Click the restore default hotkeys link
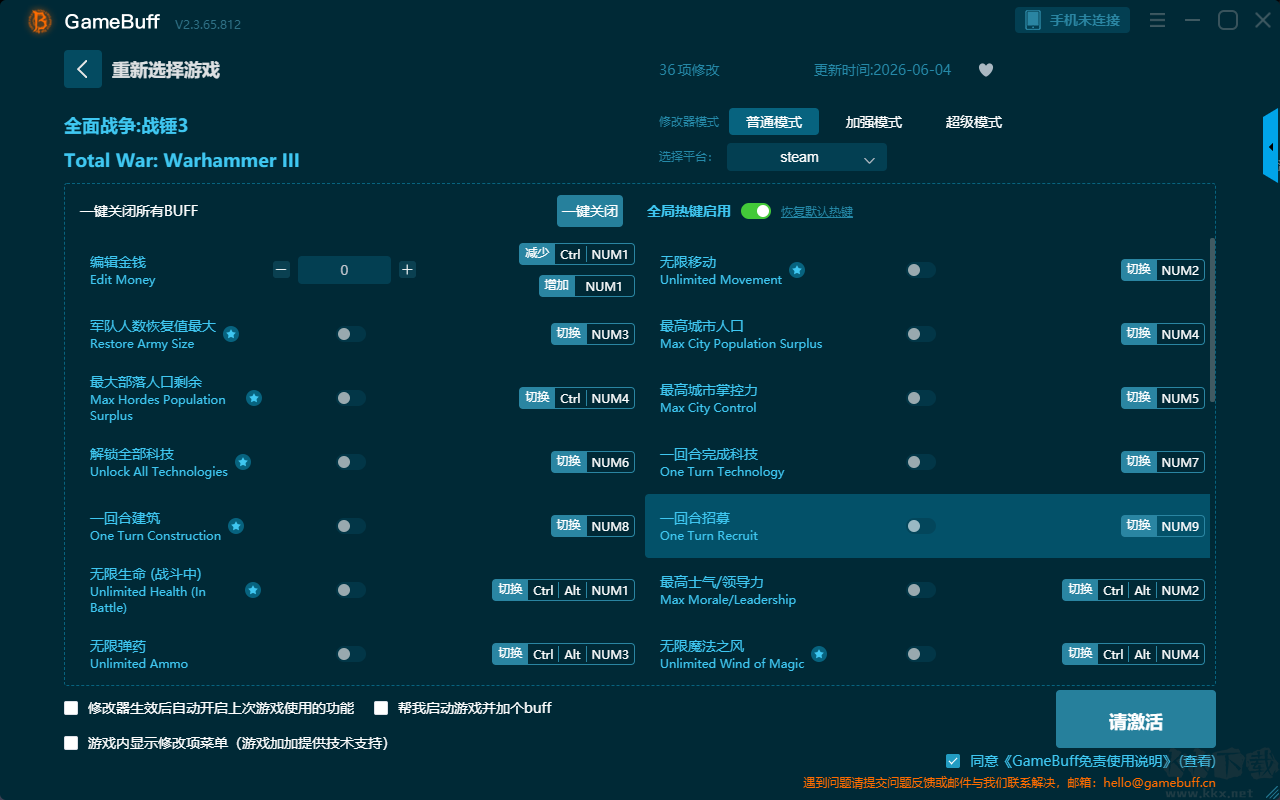Screen dimensions: 1280x800 817,212
